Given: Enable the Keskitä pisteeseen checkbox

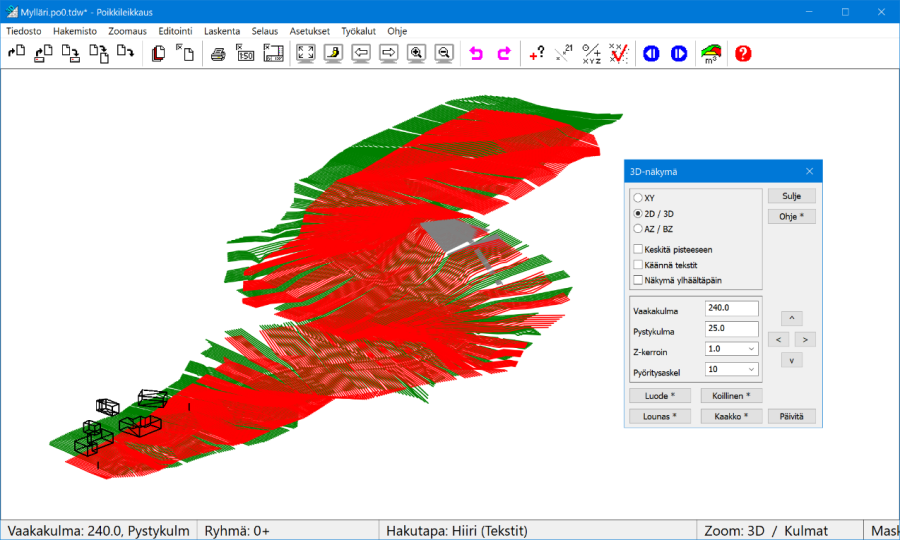Looking at the screenshot, I should [x=638, y=249].
